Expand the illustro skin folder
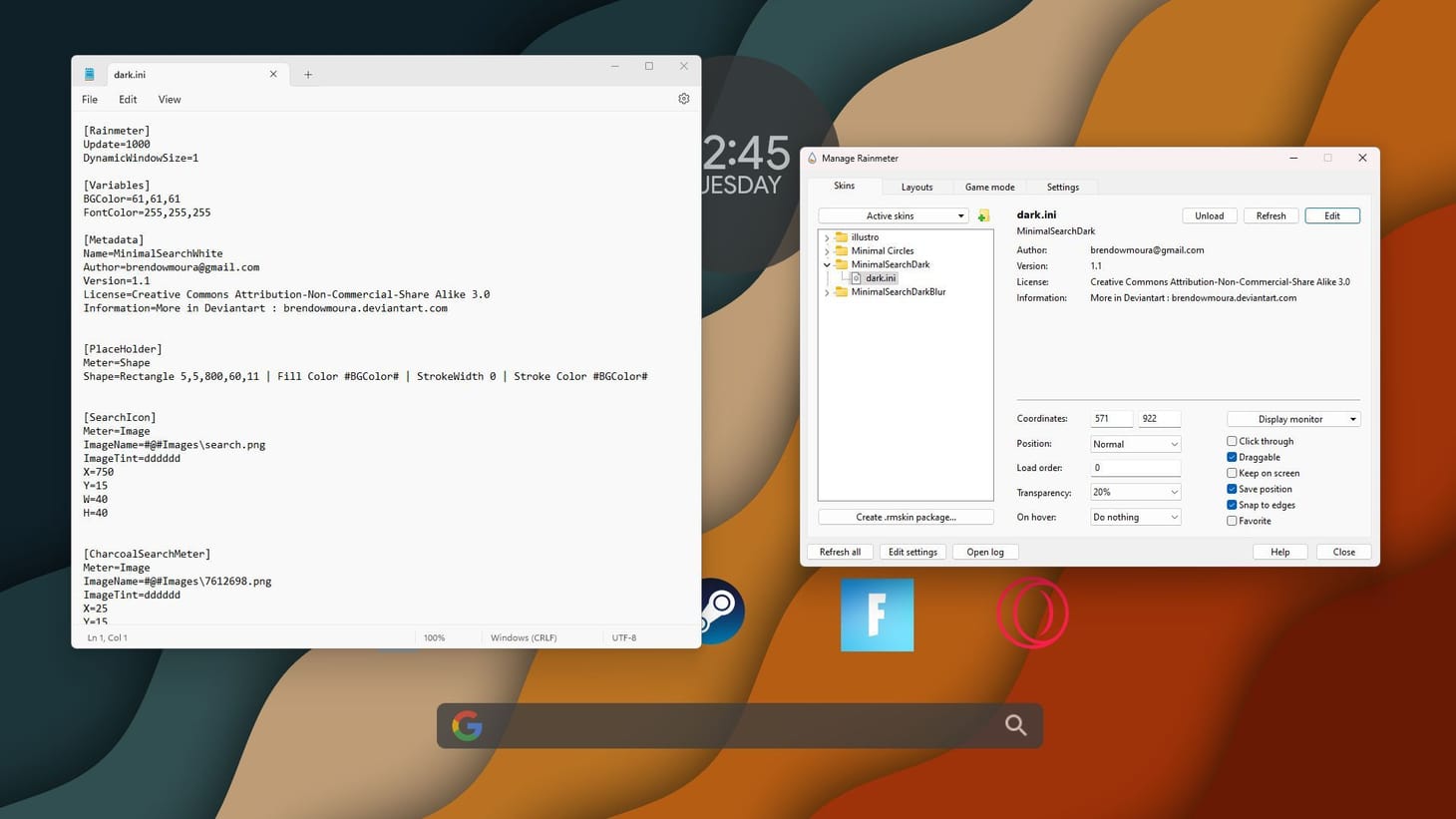 [827, 236]
